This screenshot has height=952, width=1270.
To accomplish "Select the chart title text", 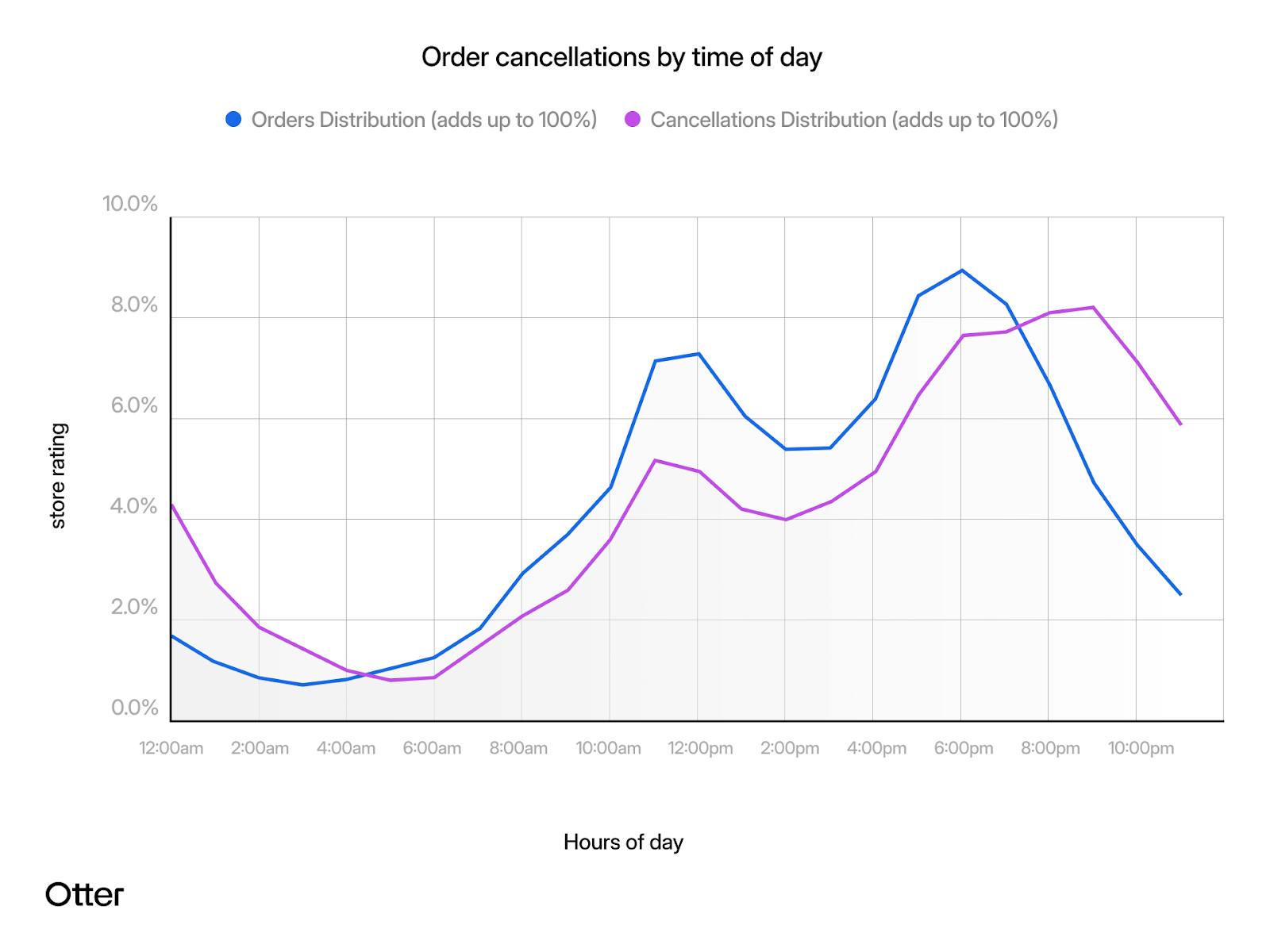I will (x=622, y=57).
